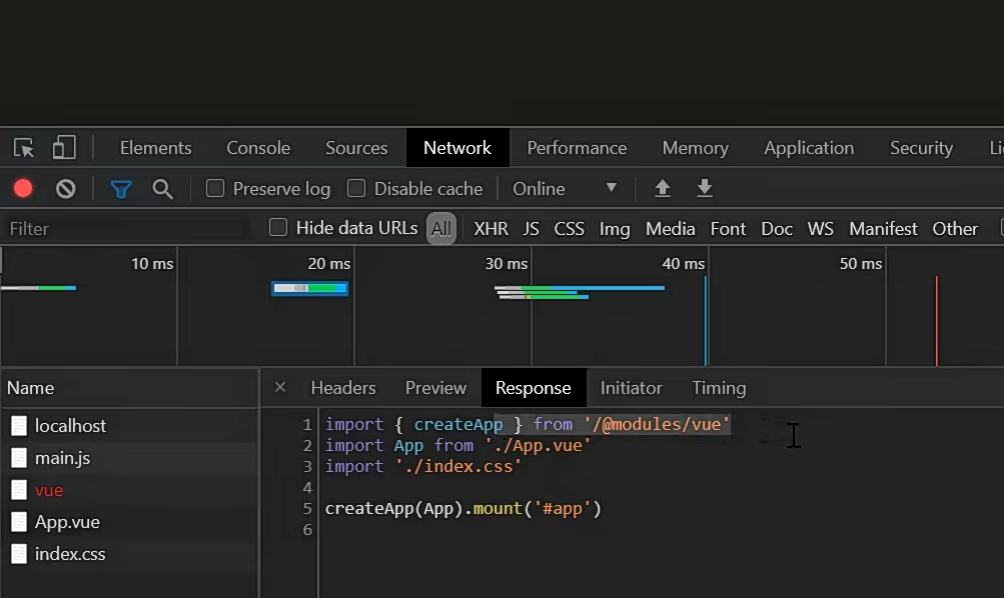Filter requests by JS type
This screenshot has height=598, width=1004.
531,229
